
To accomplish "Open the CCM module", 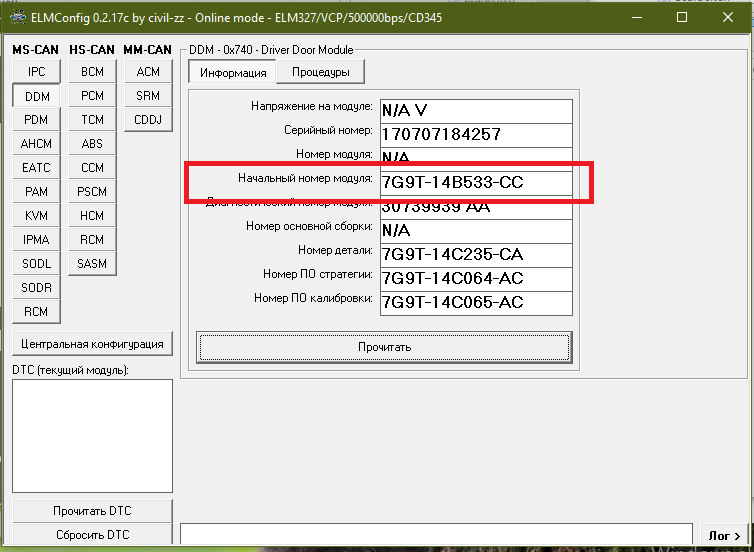I will pos(92,168).
